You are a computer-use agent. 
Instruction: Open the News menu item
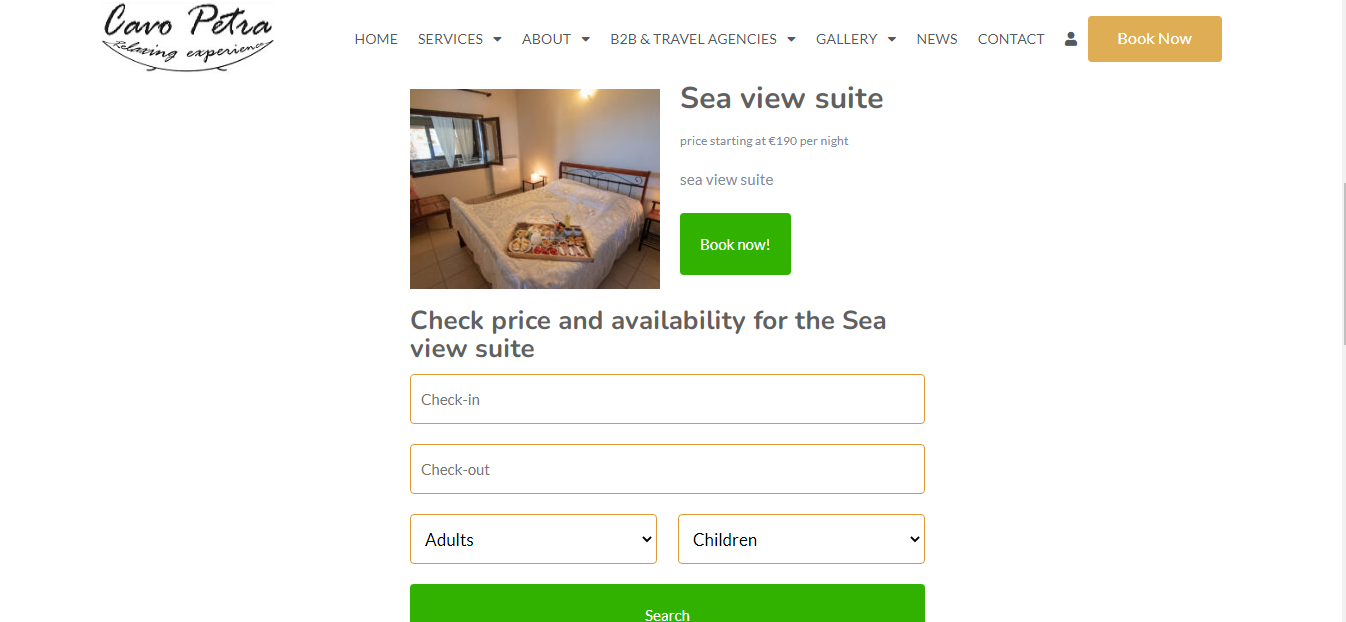point(937,39)
